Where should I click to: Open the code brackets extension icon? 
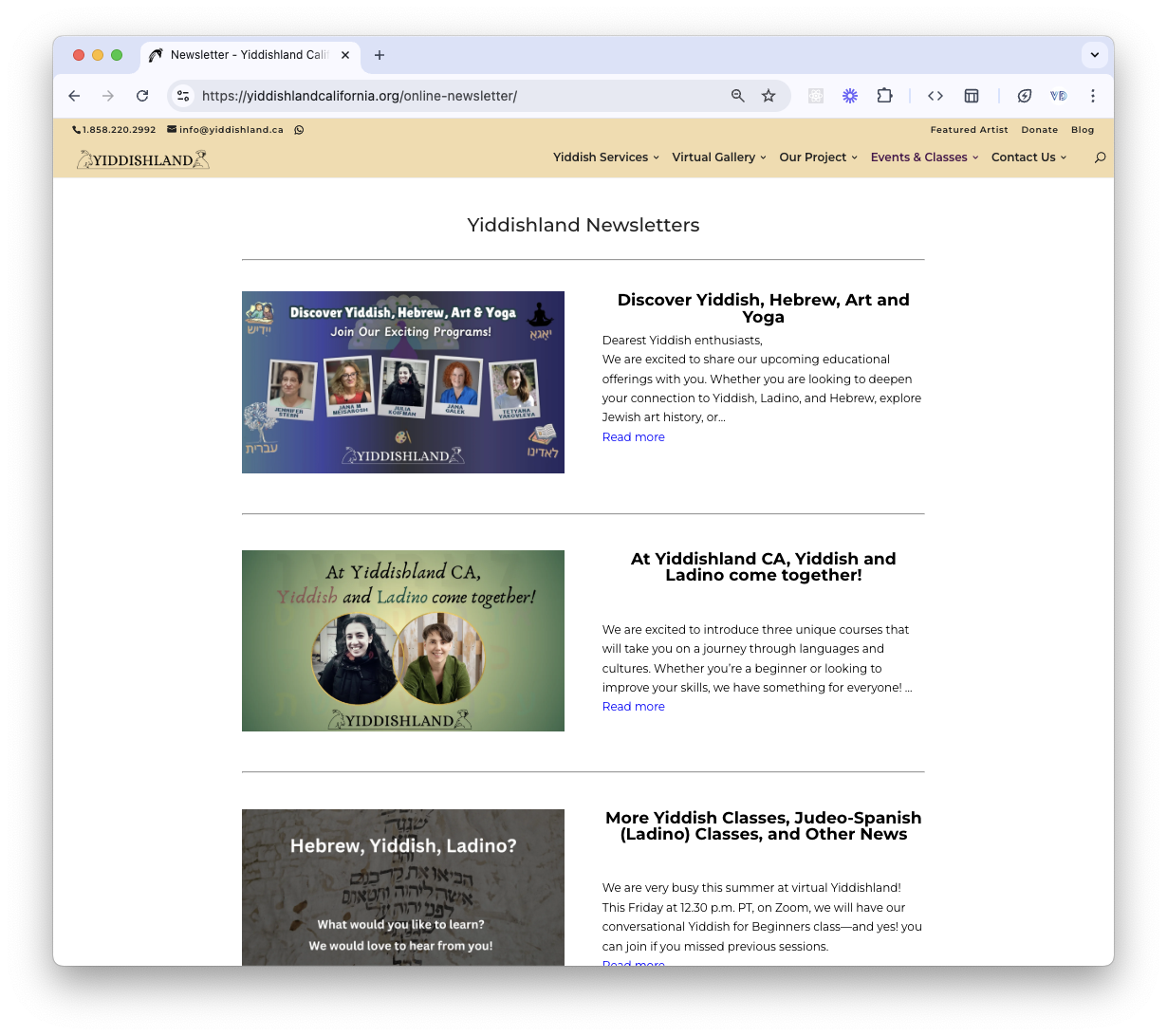935,96
